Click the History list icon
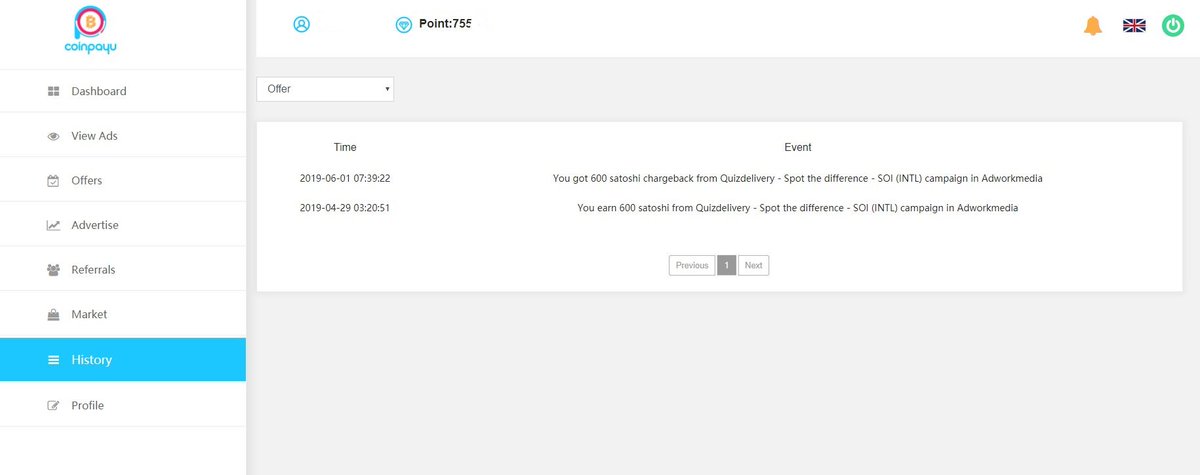The image size is (1200, 475). pyautogui.click(x=54, y=360)
